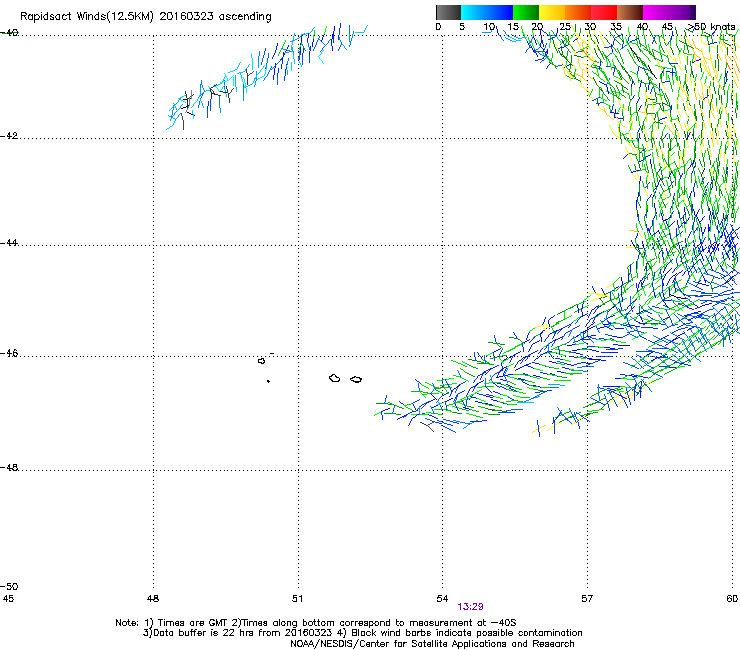The height and width of the screenshot is (650, 740).
Task: Click the orange 25-30 knots legend swatch
Action: (578, 12)
